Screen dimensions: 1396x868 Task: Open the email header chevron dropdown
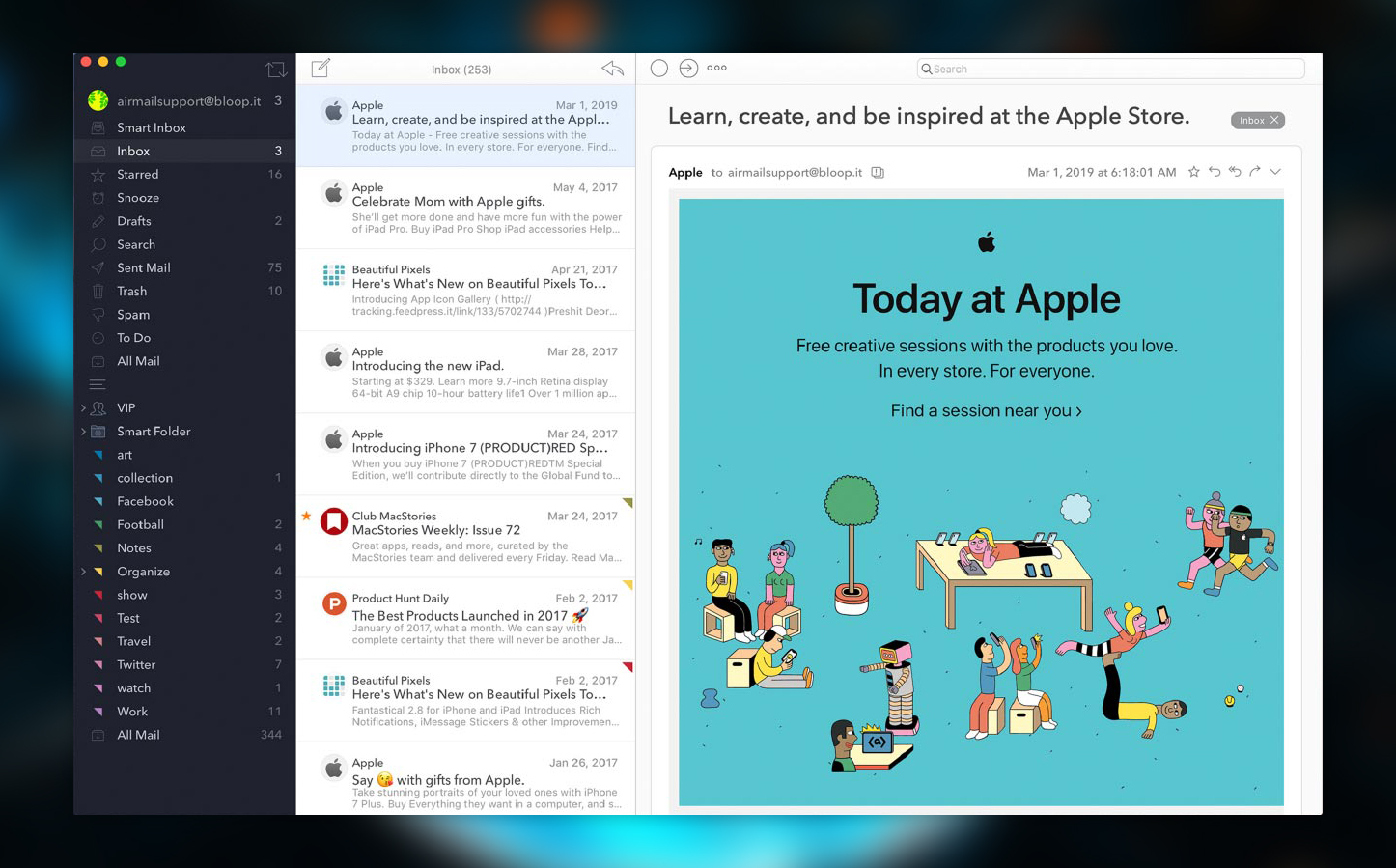click(x=1275, y=172)
